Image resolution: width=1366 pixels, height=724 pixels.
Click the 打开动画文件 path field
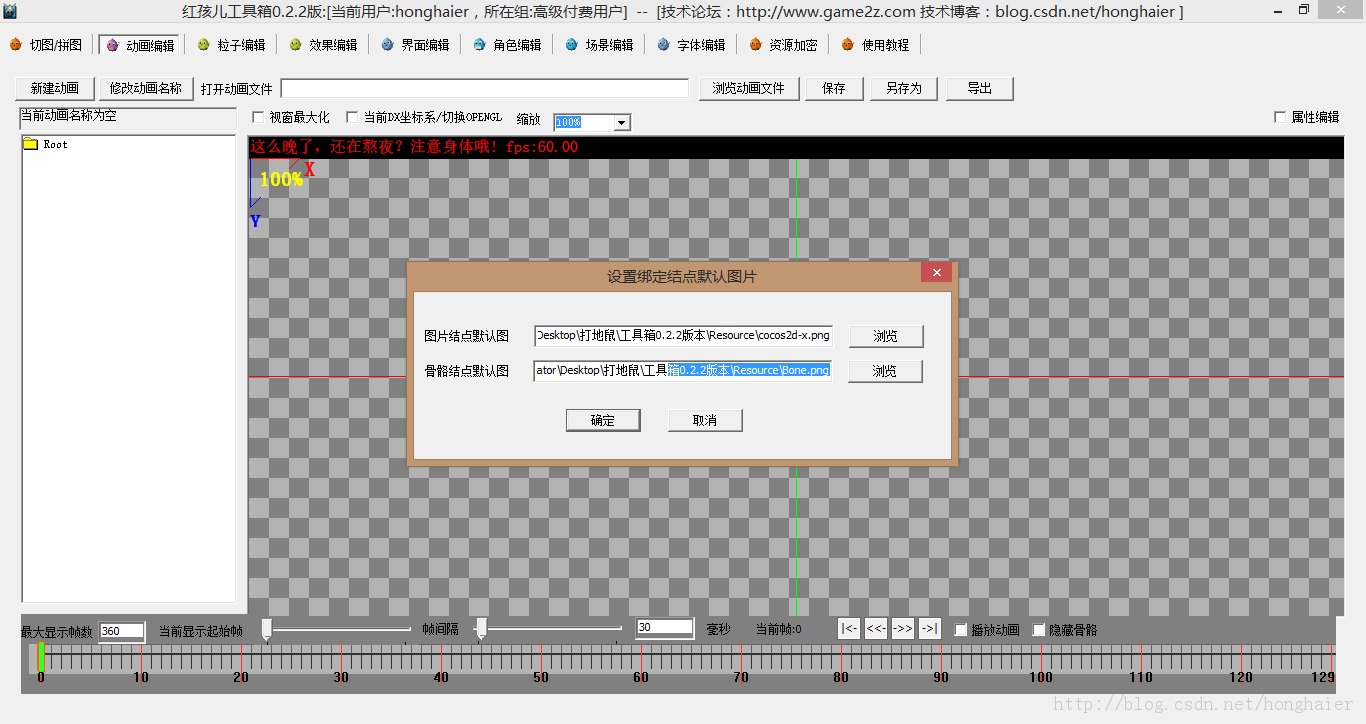tap(485, 89)
